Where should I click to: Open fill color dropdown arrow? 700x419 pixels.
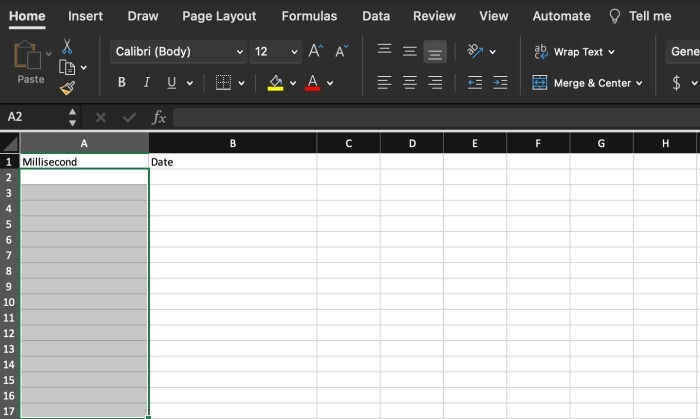click(x=293, y=83)
